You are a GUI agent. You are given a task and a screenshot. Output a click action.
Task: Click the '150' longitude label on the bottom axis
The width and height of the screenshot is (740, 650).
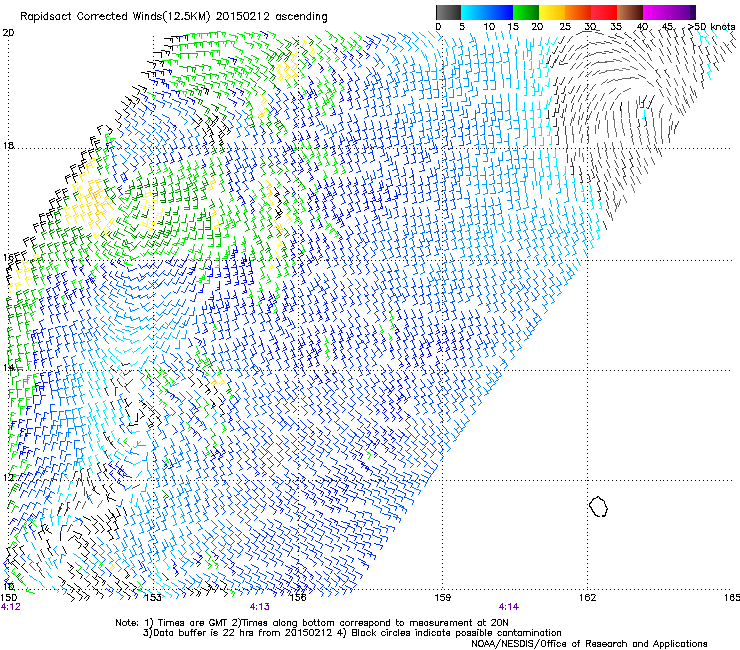9,598
